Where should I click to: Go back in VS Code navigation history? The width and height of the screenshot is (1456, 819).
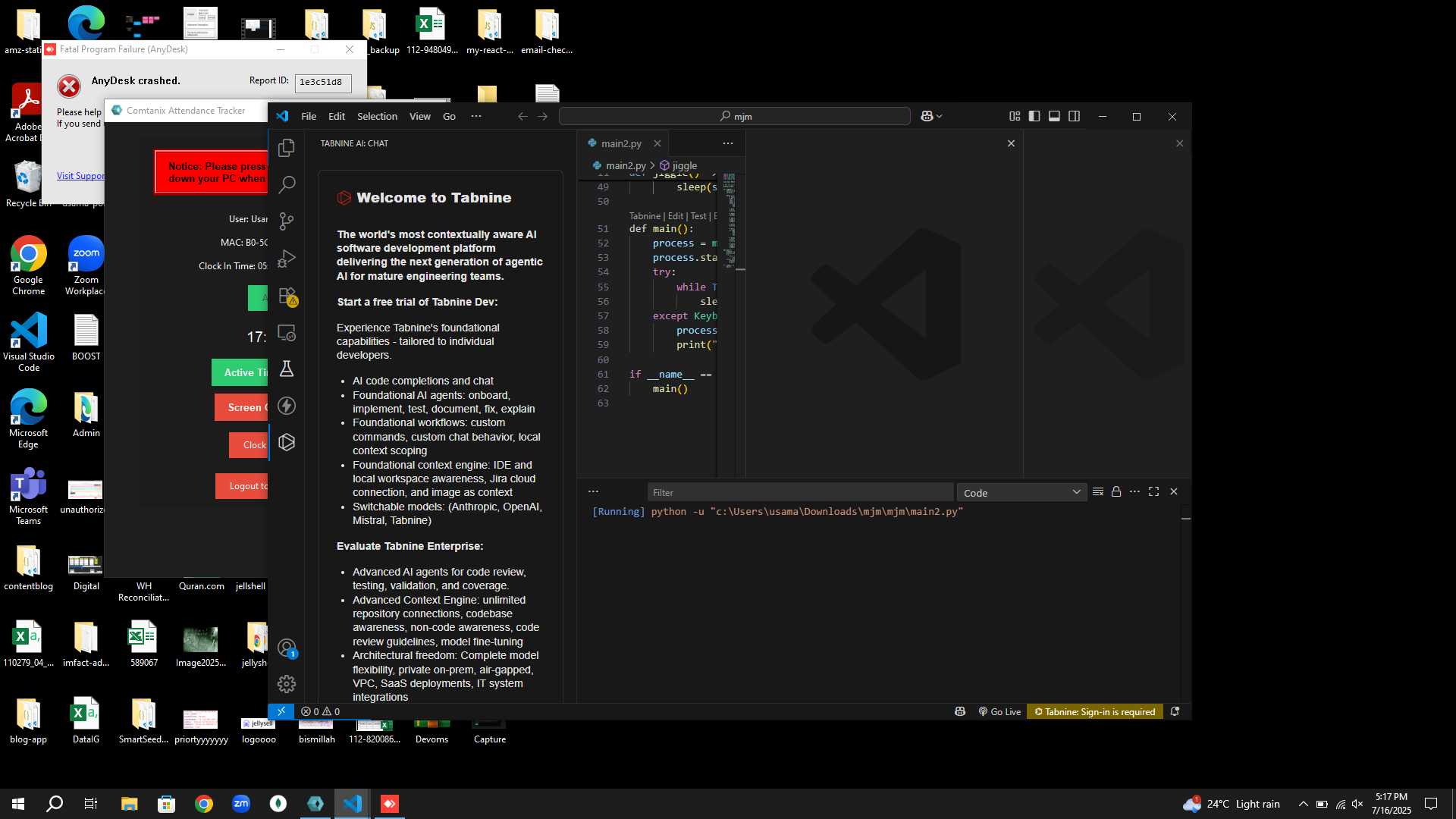pyautogui.click(x=522, y=116)
